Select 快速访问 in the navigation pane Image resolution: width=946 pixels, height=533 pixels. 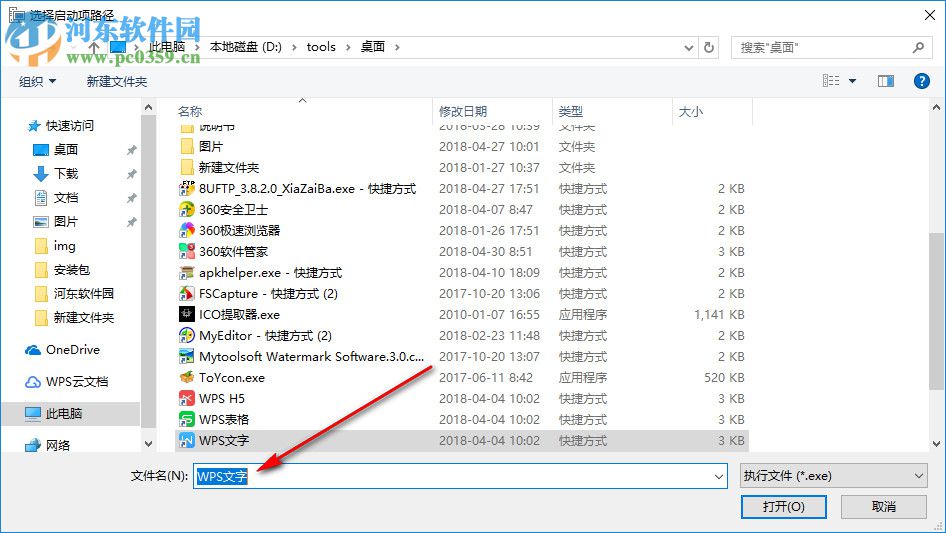pyautogui.click(x=71, y=126)
